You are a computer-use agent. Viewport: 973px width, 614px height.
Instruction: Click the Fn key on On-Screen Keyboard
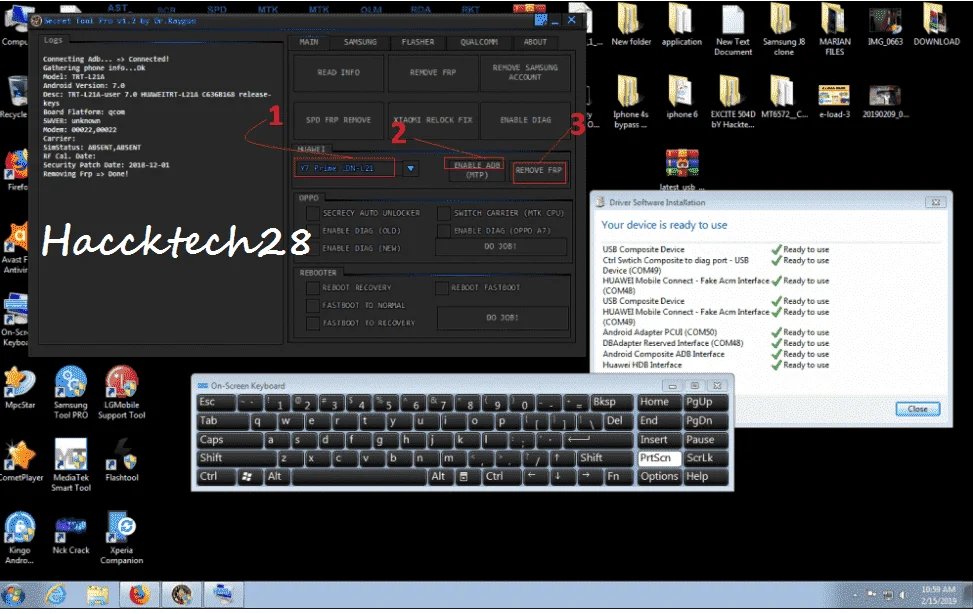[x=619, y=477]
